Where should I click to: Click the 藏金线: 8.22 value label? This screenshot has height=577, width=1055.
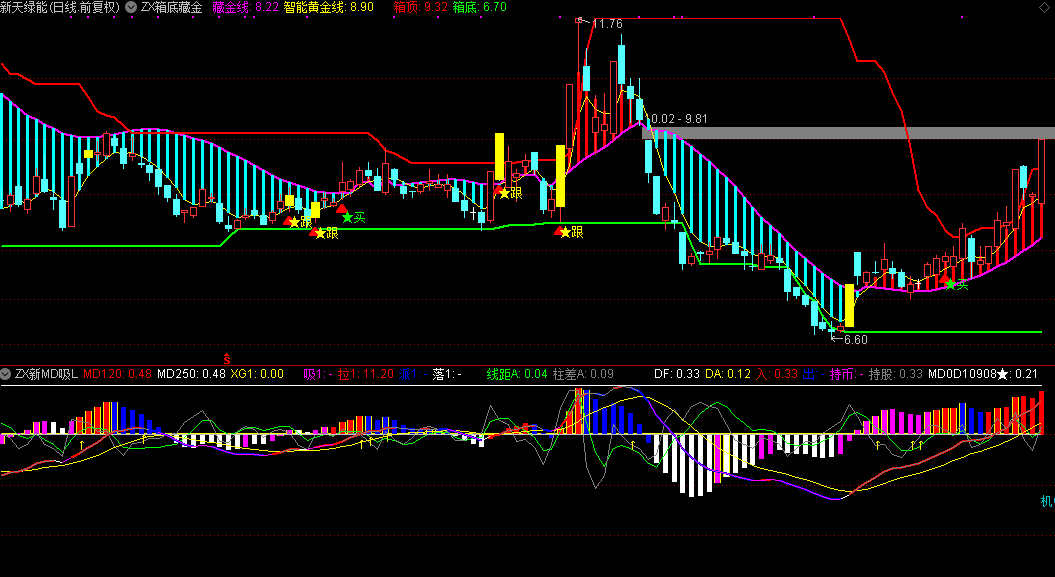pos(246,7)
